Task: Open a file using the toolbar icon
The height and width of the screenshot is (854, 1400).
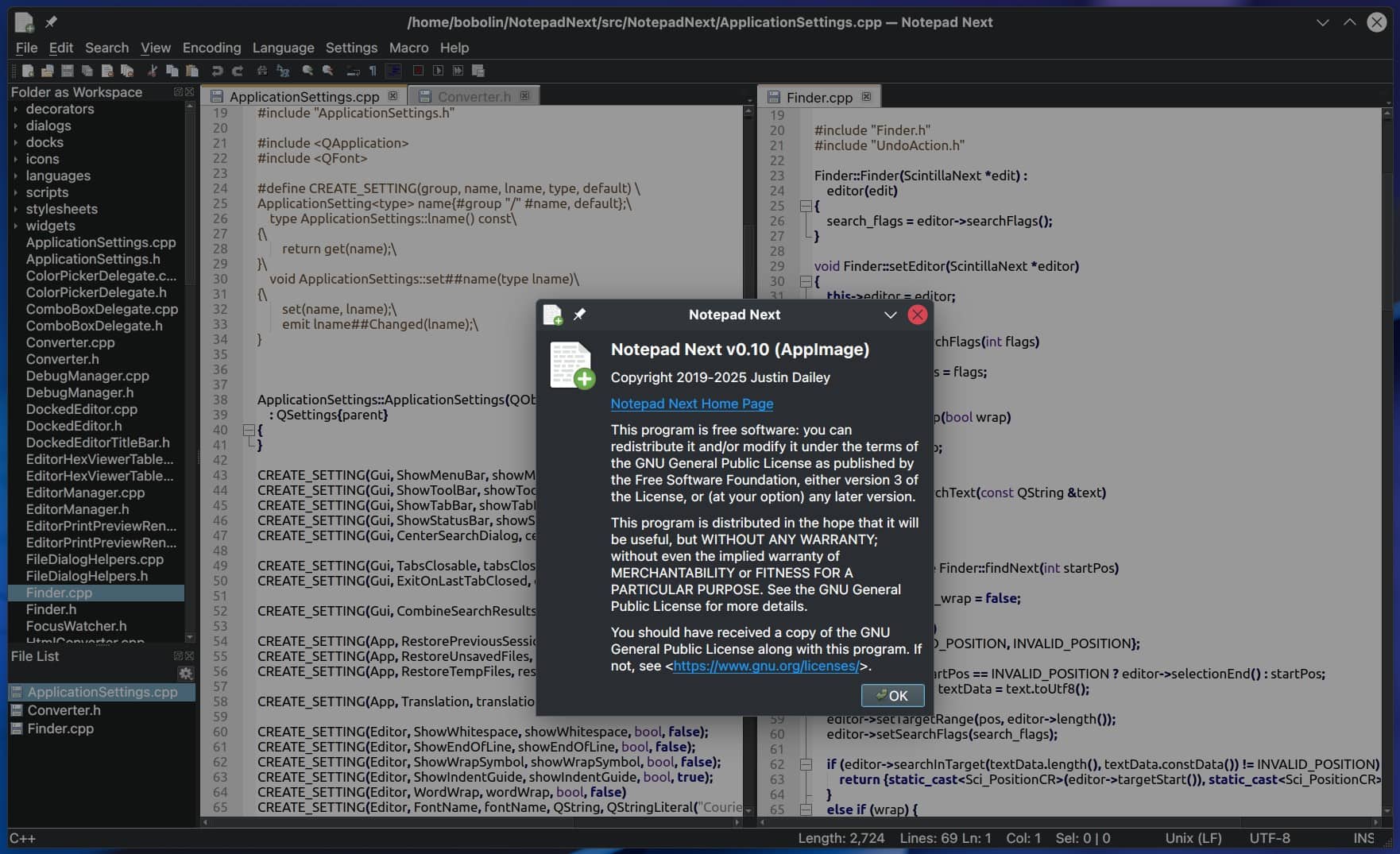Action: (48, 71)
